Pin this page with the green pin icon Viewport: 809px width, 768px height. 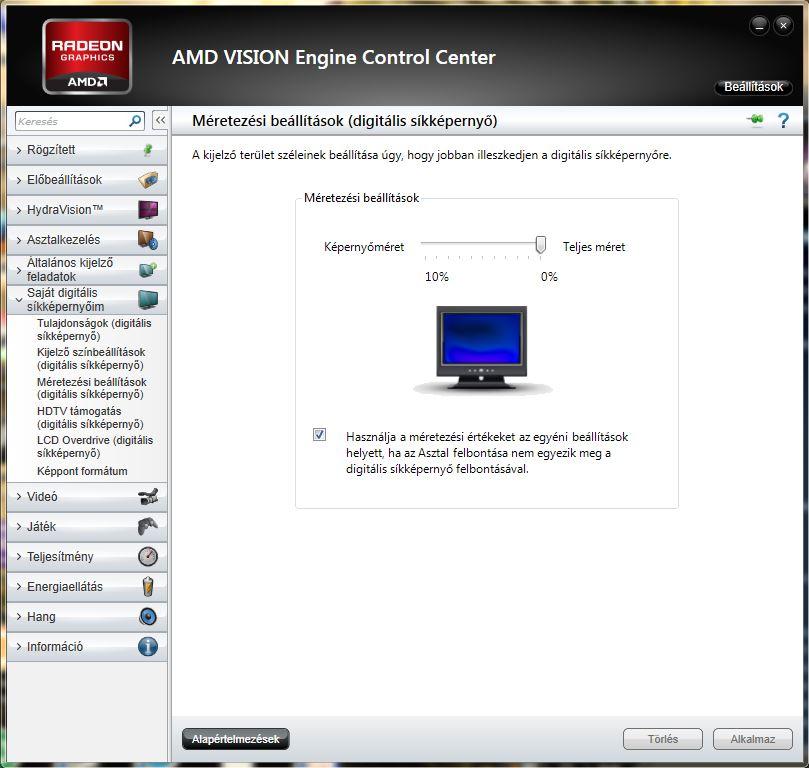755,120
